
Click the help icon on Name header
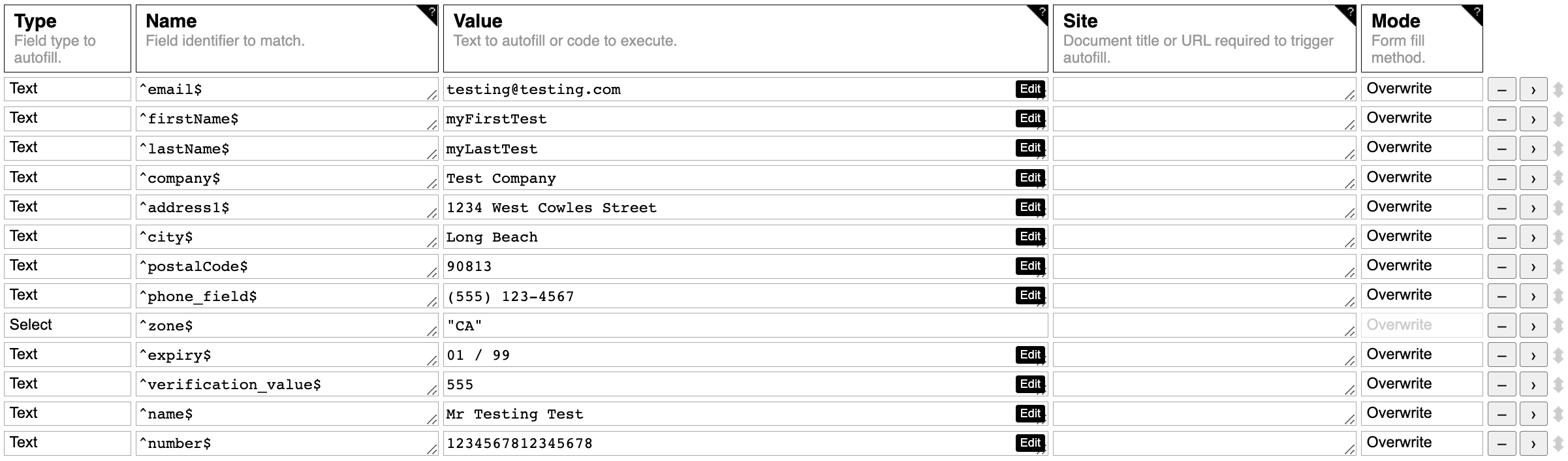[x=431, y=12]
